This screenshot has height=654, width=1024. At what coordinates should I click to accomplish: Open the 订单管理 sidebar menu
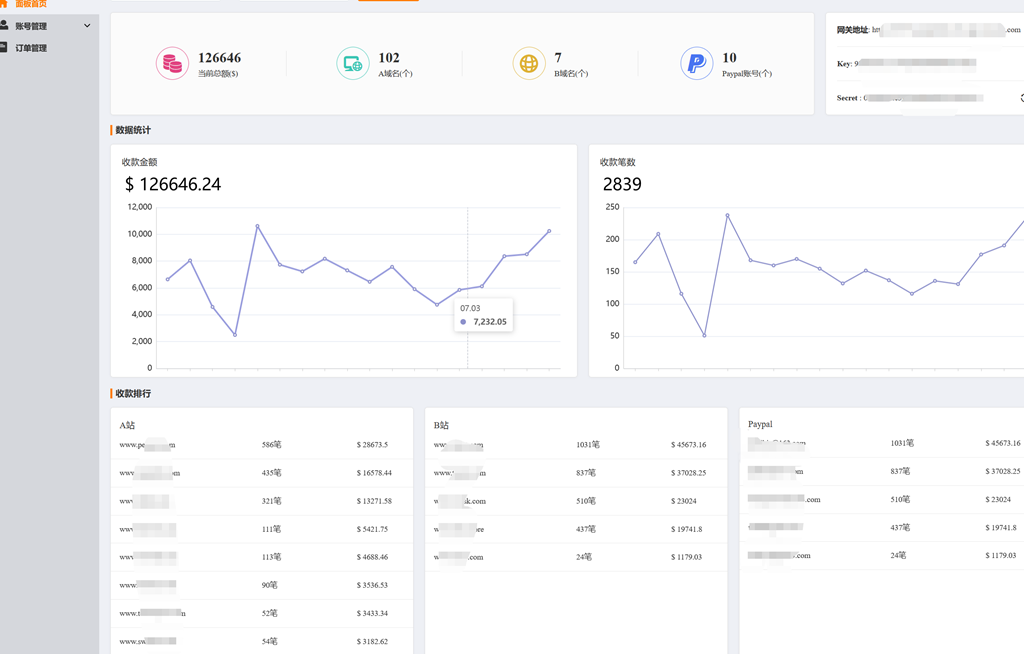(x=30, y=48)
